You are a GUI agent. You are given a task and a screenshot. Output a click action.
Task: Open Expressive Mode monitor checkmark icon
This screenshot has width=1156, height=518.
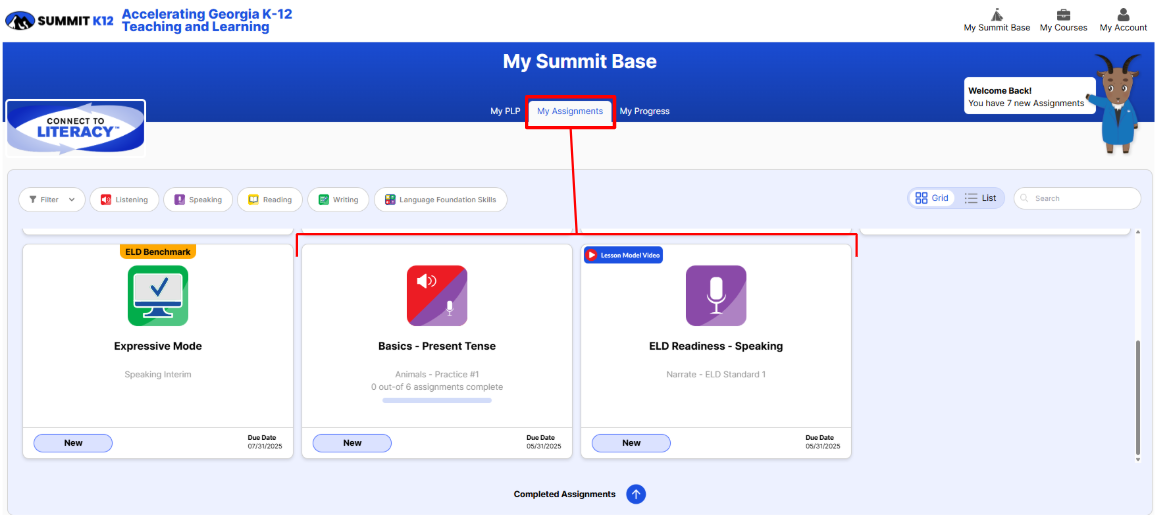pyautogui.click(x=158, y=295)
